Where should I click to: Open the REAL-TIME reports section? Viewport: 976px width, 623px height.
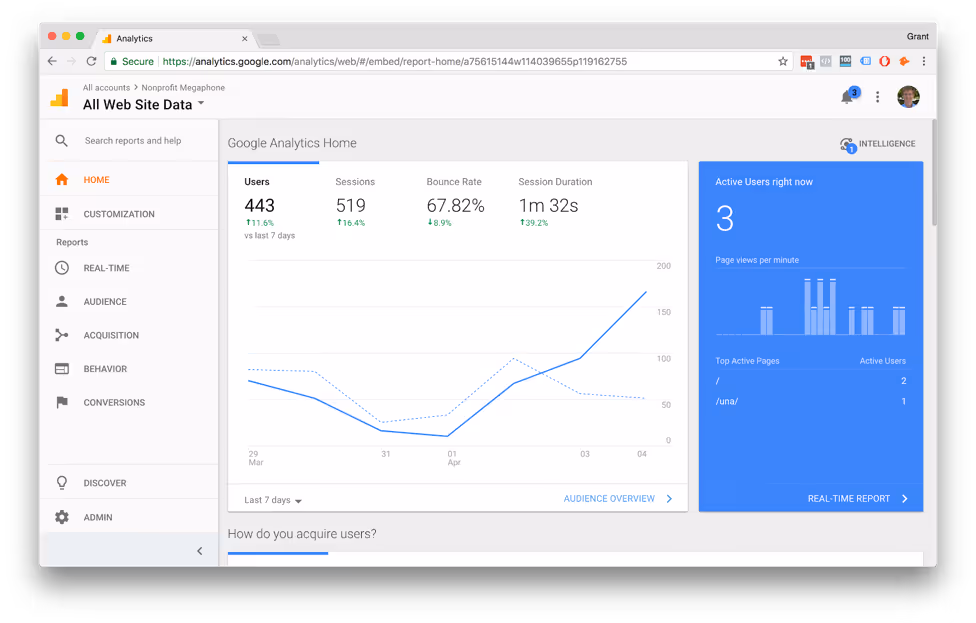129,268
